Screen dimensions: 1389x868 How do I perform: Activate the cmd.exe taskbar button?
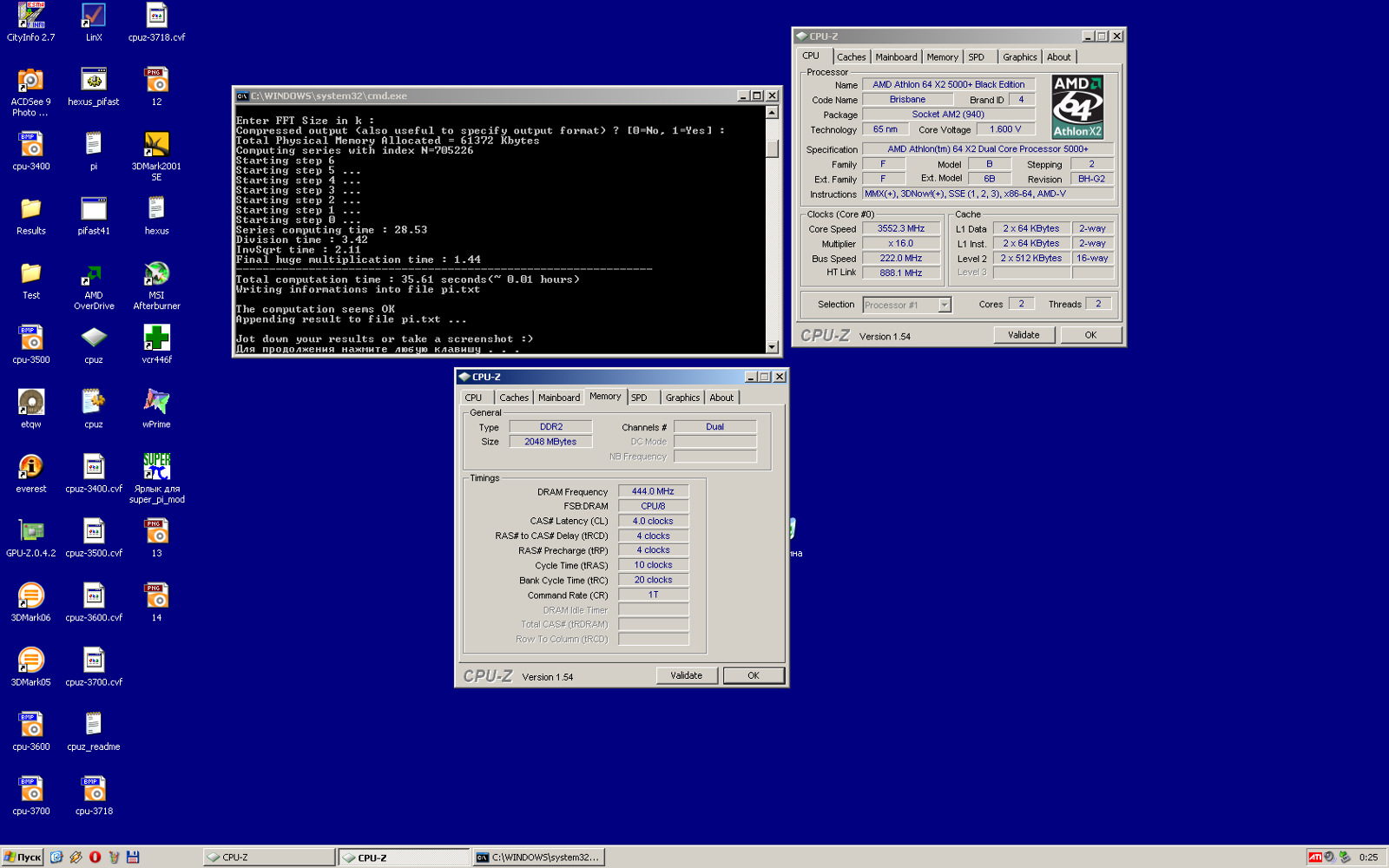pos(538,857)
